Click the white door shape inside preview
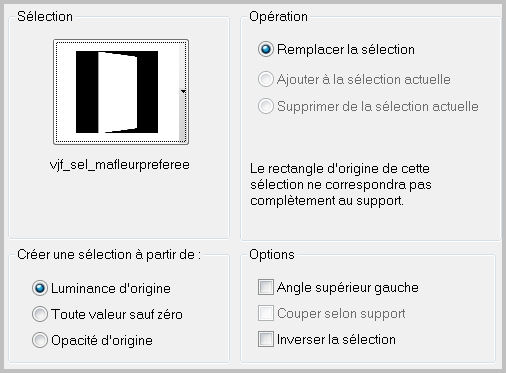Image resolution: width=506 pixels, height=373 pixels. [x=117, y=92]
